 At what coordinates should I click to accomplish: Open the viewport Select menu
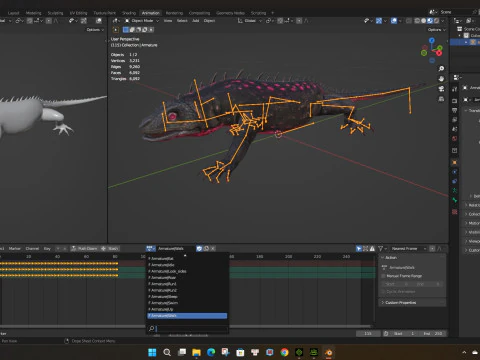[x=182, y=21]
